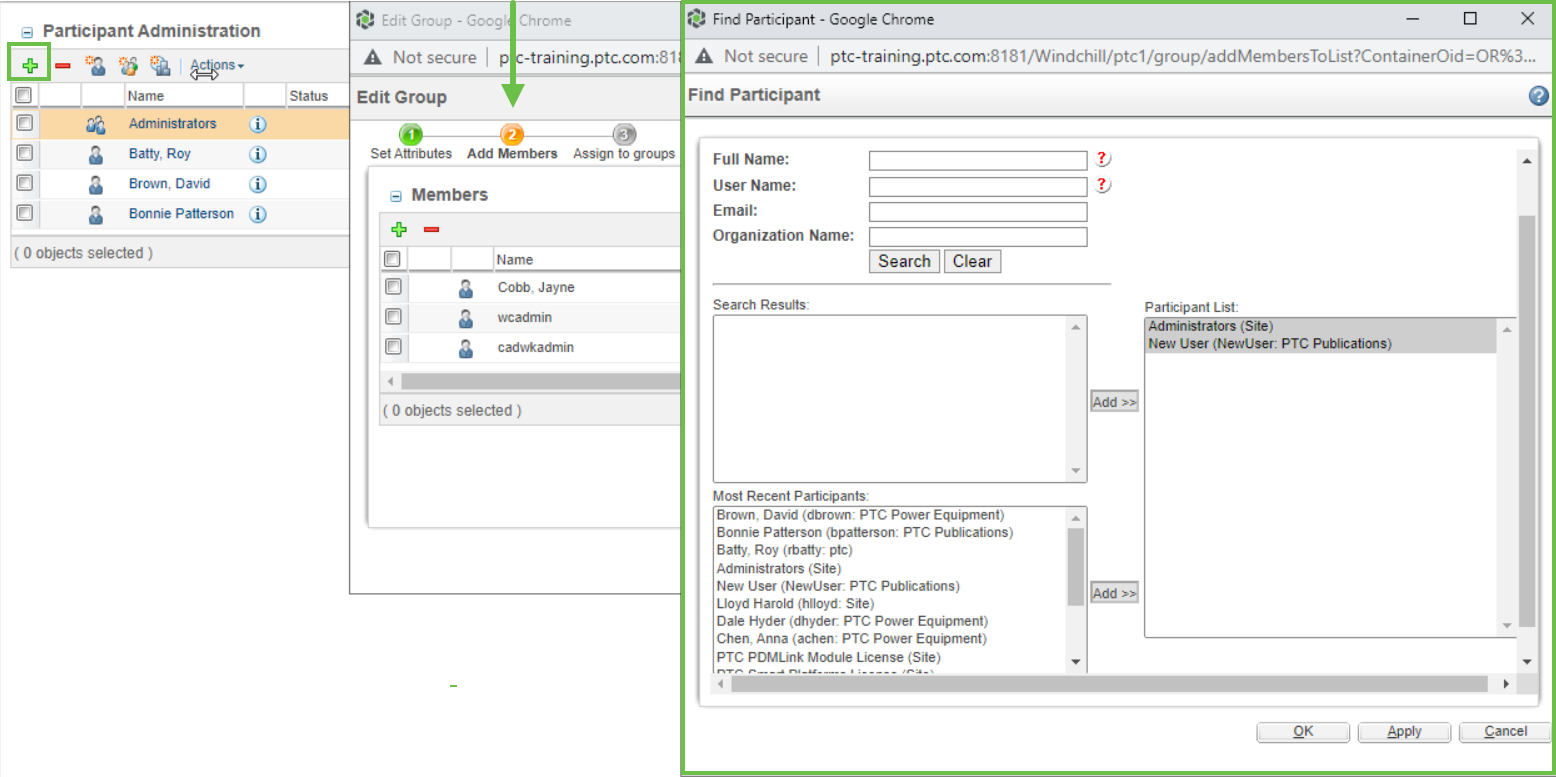
Task: Open the Actions dropdown menu
Action: coord(217,66)
